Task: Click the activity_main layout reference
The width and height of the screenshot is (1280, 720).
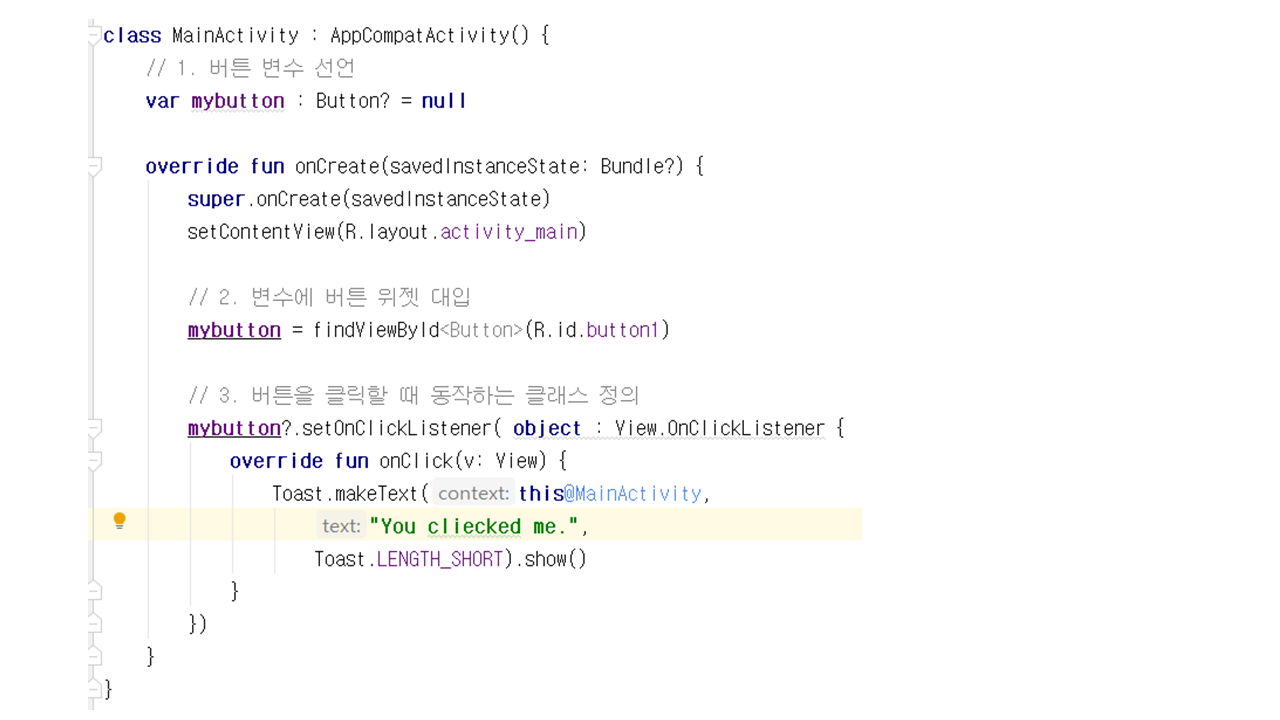Action: [509, 232]
